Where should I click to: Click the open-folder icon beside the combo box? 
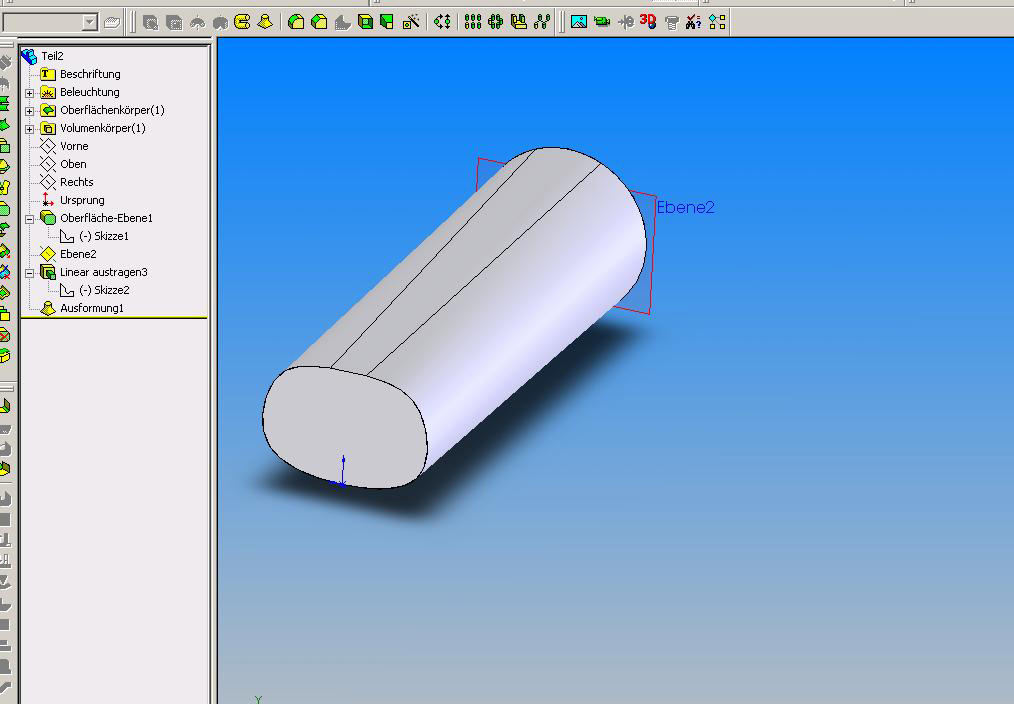tap(112, 23)
